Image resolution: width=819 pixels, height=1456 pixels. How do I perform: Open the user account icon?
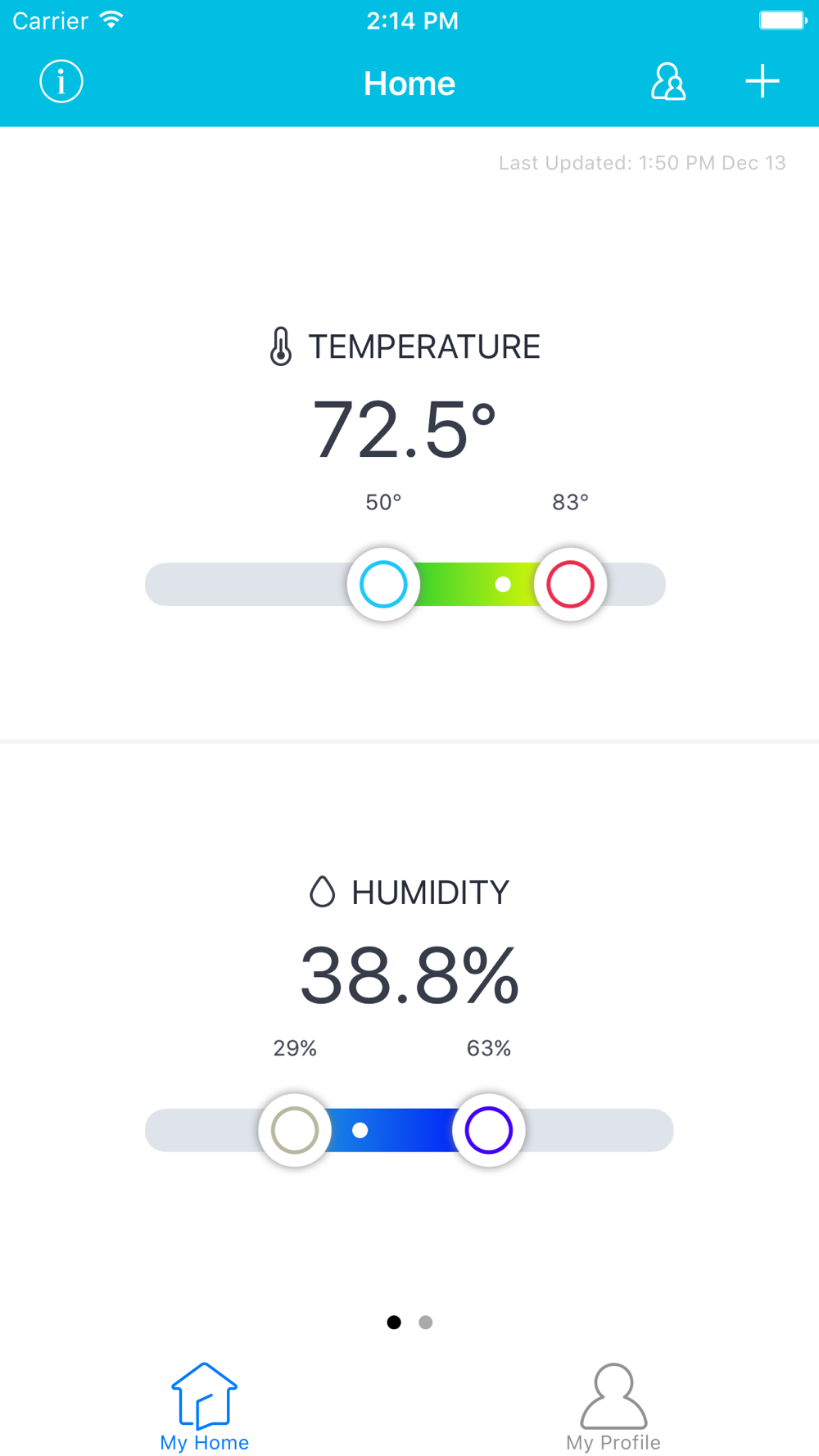pyautogui.click(x=668, y=82)
